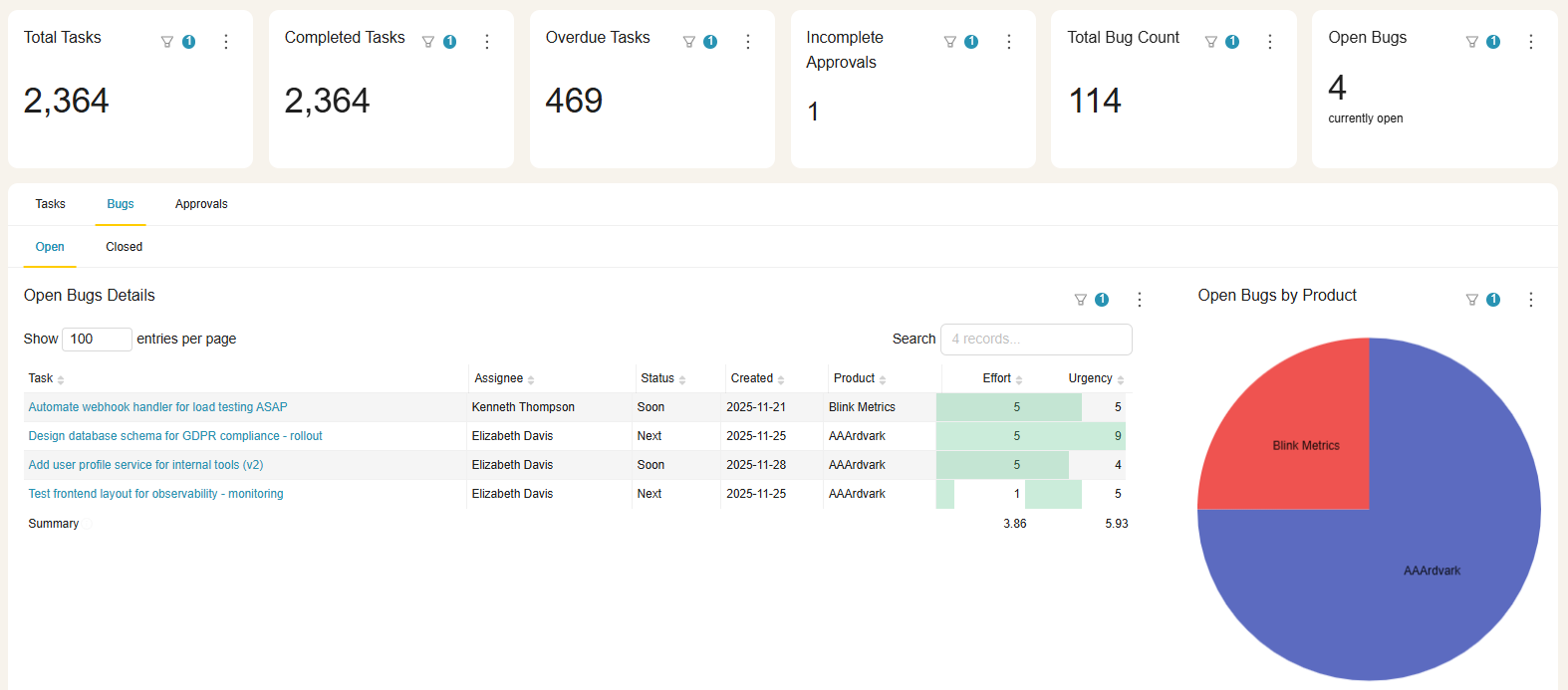Open the Open Bugs card options menu
1568x690 pixels.
point(1531,42)
